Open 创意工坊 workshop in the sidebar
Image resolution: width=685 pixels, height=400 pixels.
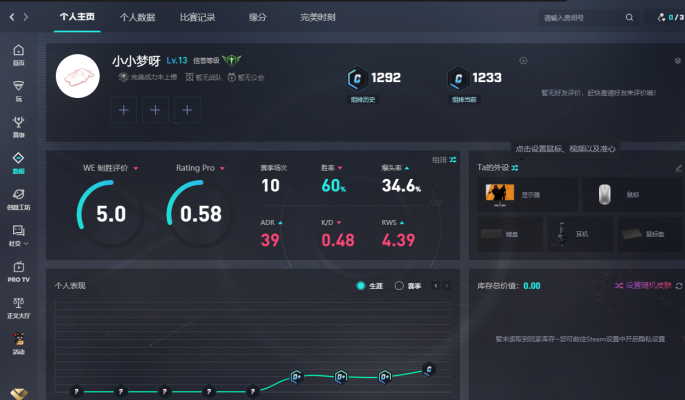(x=18, y=199)
